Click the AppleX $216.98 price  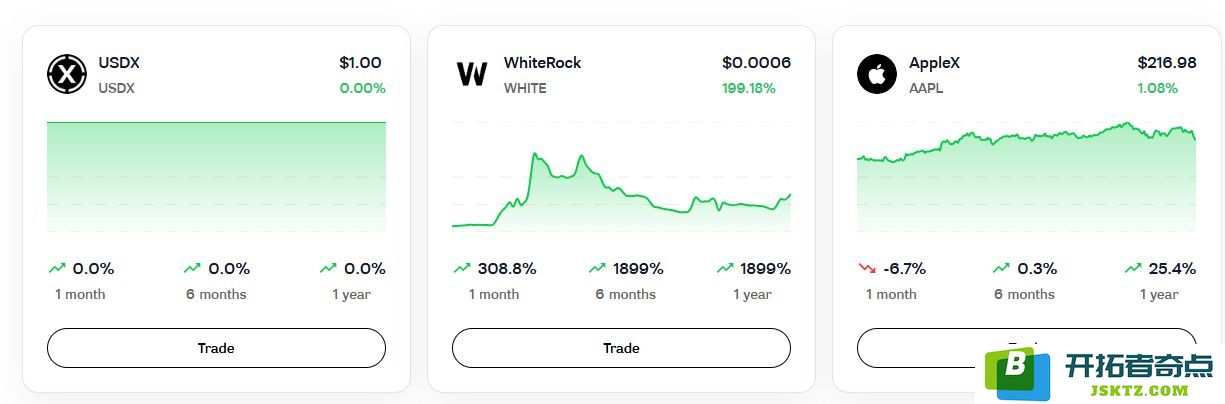pos(1167,62)
